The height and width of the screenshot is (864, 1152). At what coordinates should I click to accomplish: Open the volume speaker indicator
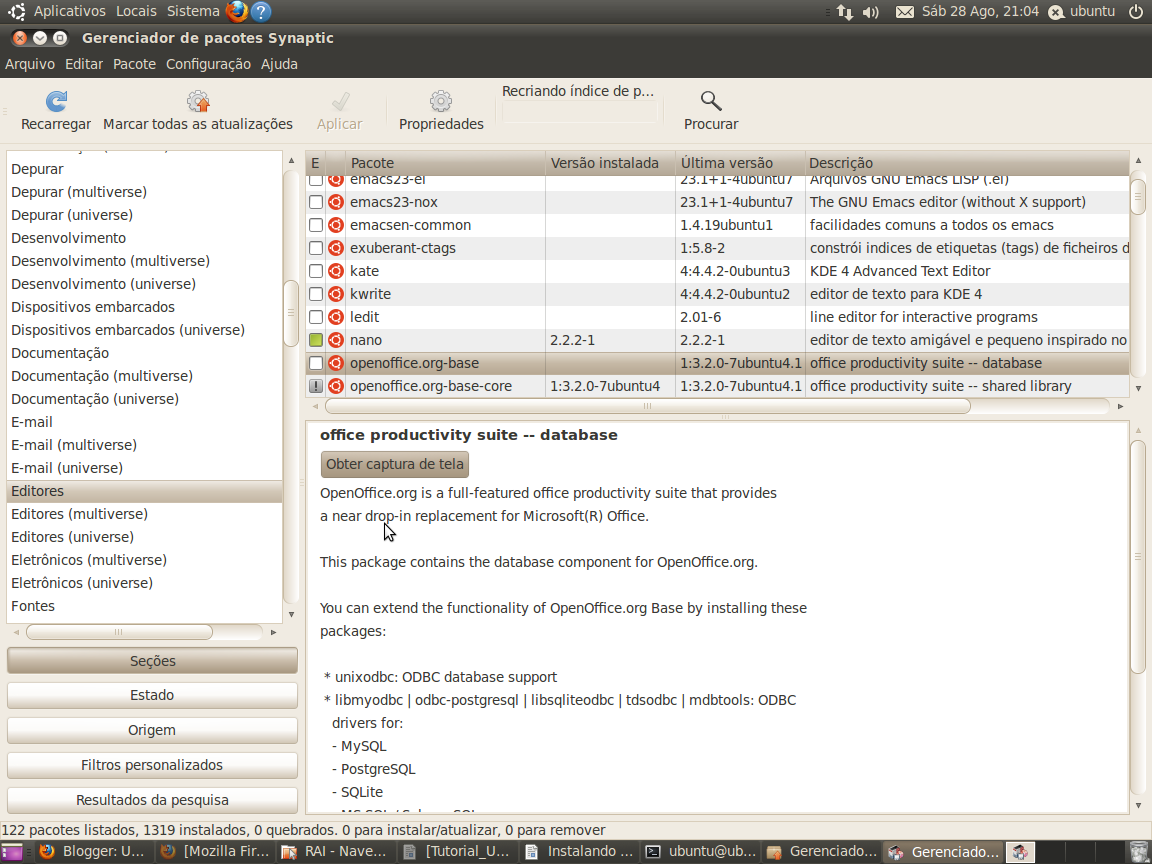click(x=871, y=12)
